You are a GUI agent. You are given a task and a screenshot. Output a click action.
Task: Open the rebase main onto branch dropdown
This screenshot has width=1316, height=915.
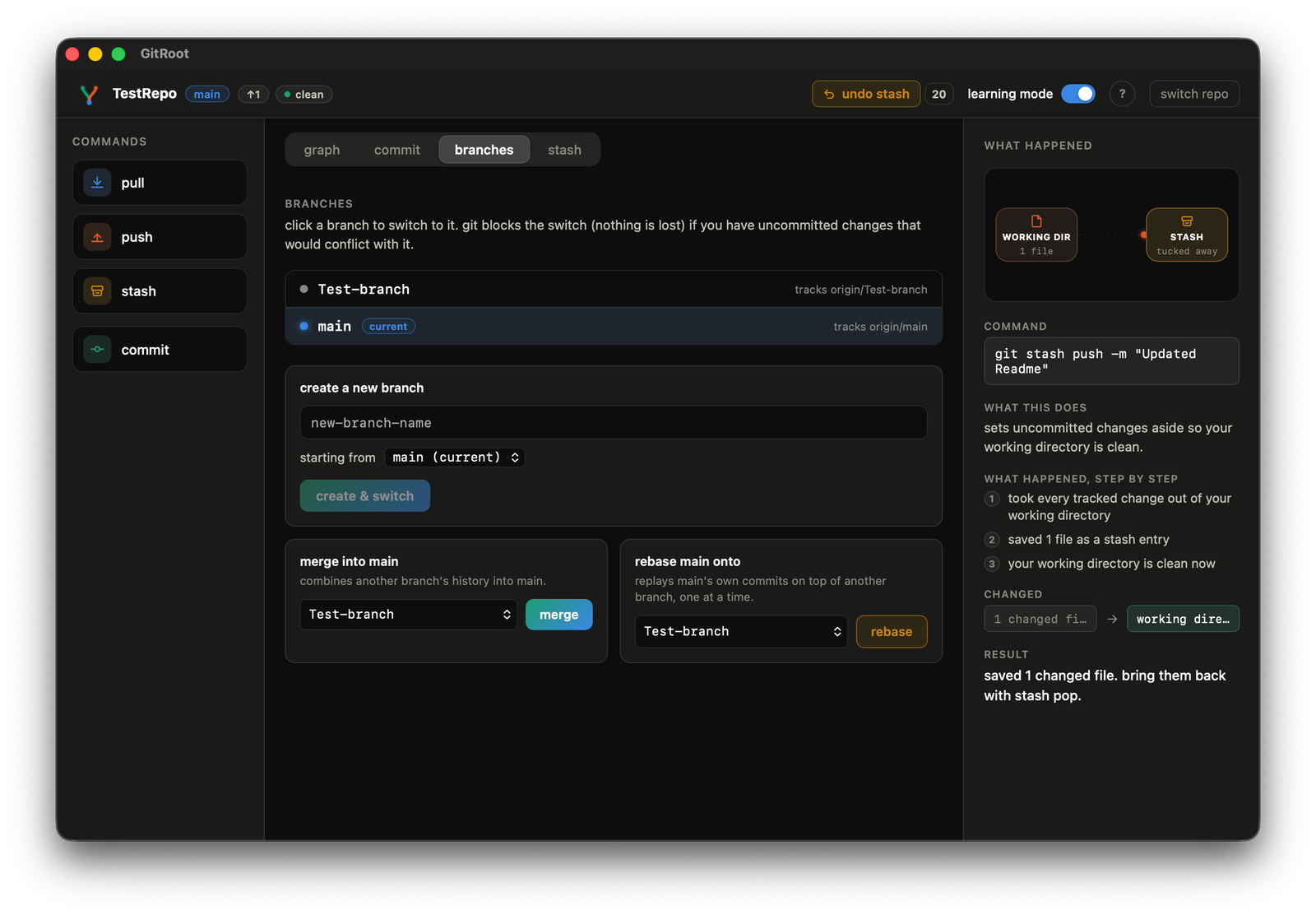coord(741,631)
